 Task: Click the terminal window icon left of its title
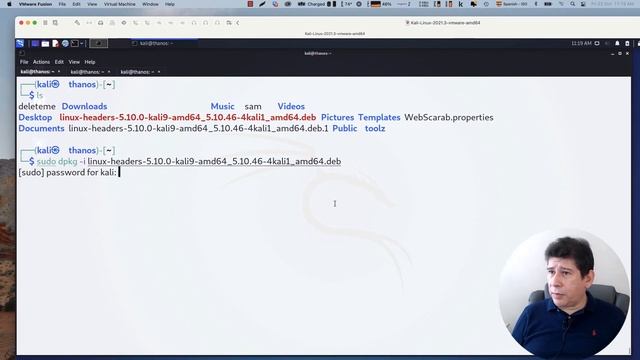[22, 53]
